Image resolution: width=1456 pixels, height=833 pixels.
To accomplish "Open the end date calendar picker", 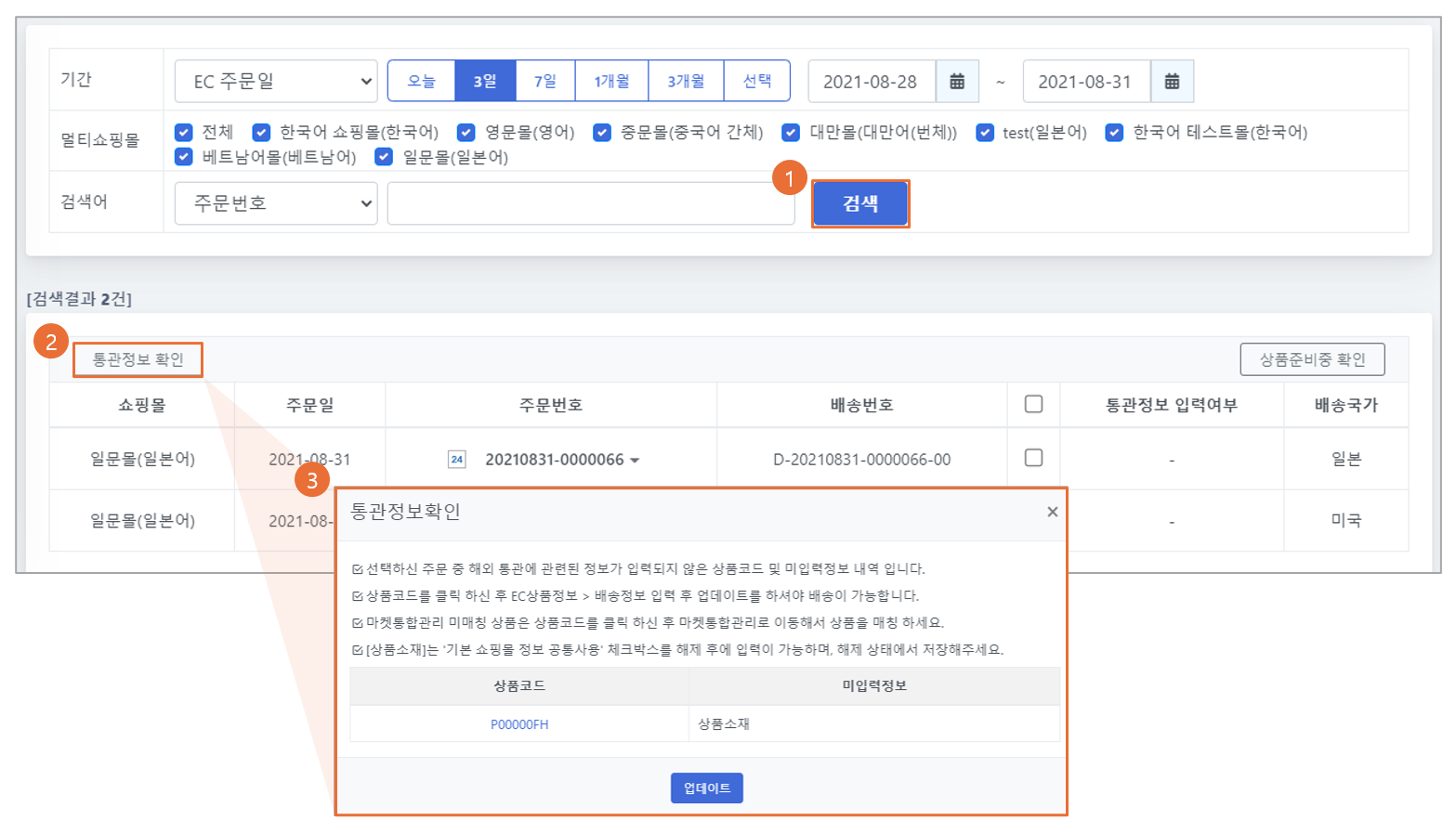I will pyautogui.click(x=1172, y=82).
